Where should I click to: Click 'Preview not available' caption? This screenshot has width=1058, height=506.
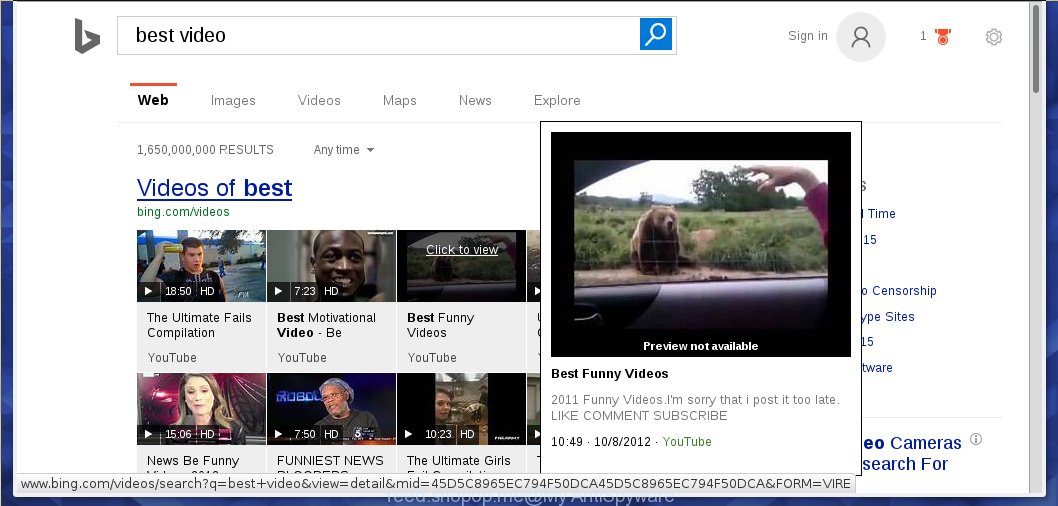point(700,346)
